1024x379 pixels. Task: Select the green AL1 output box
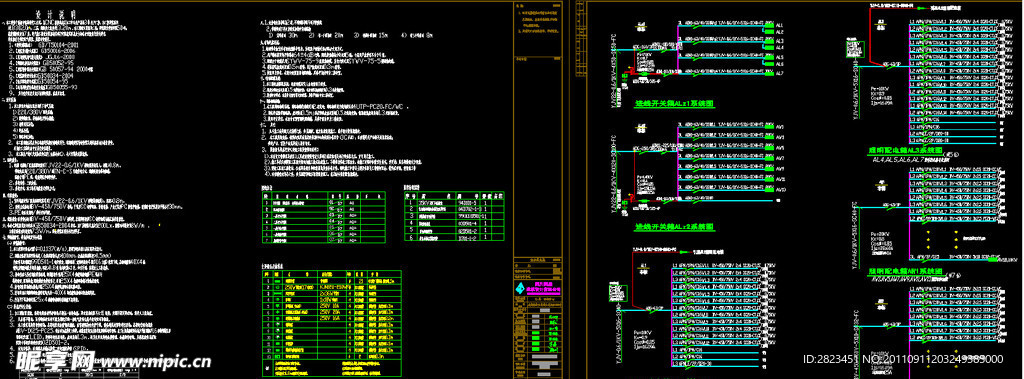770,25
